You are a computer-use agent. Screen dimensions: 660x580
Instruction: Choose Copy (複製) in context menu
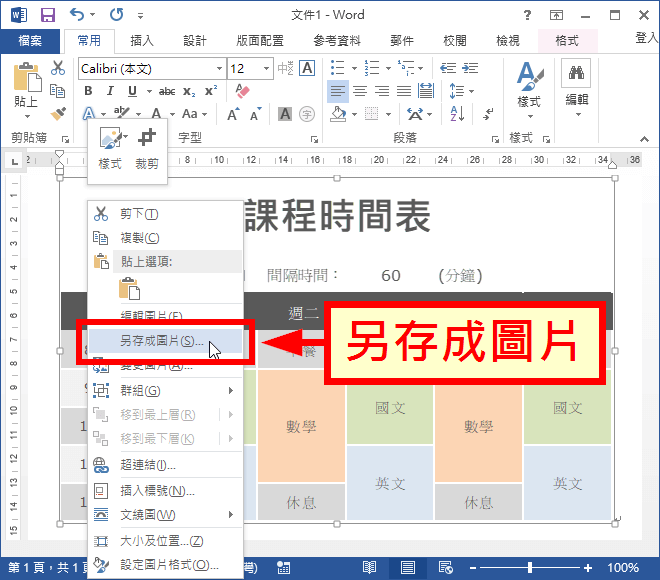pos(165,238)
